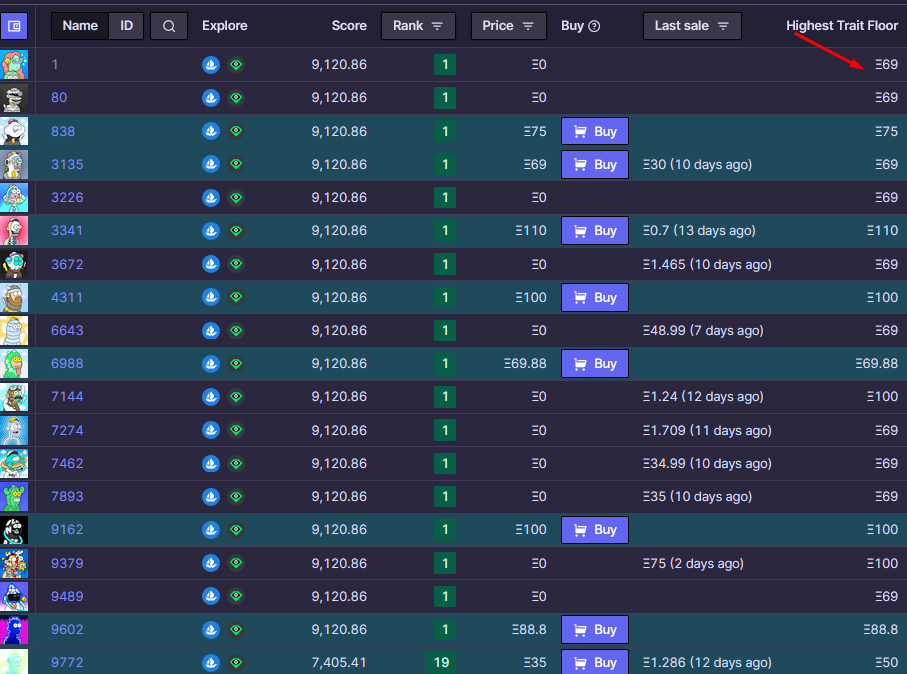Click the Explore column header
This screenshot has height=674, width=907.
pos(224,26)
